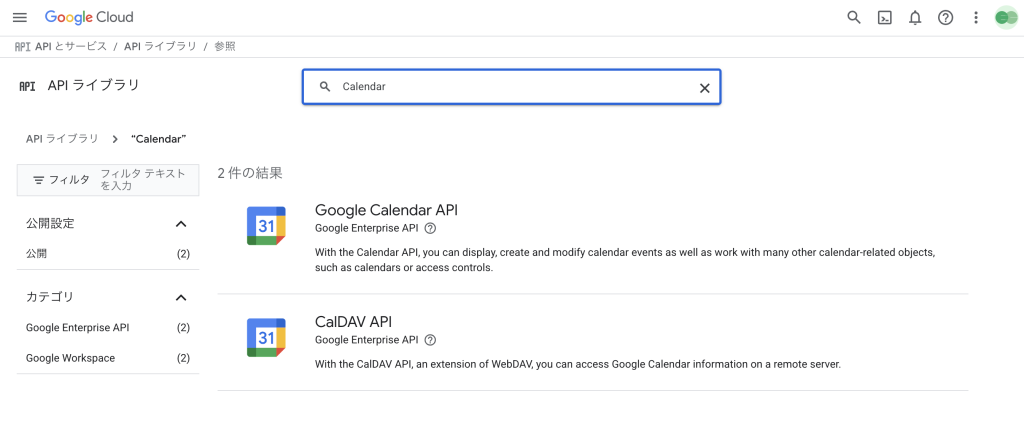Go to API ライブラリ breadcrumb in top bar
Image resolution: width=1024 pixels, height=435 pixels.
(x=160, y=46)
